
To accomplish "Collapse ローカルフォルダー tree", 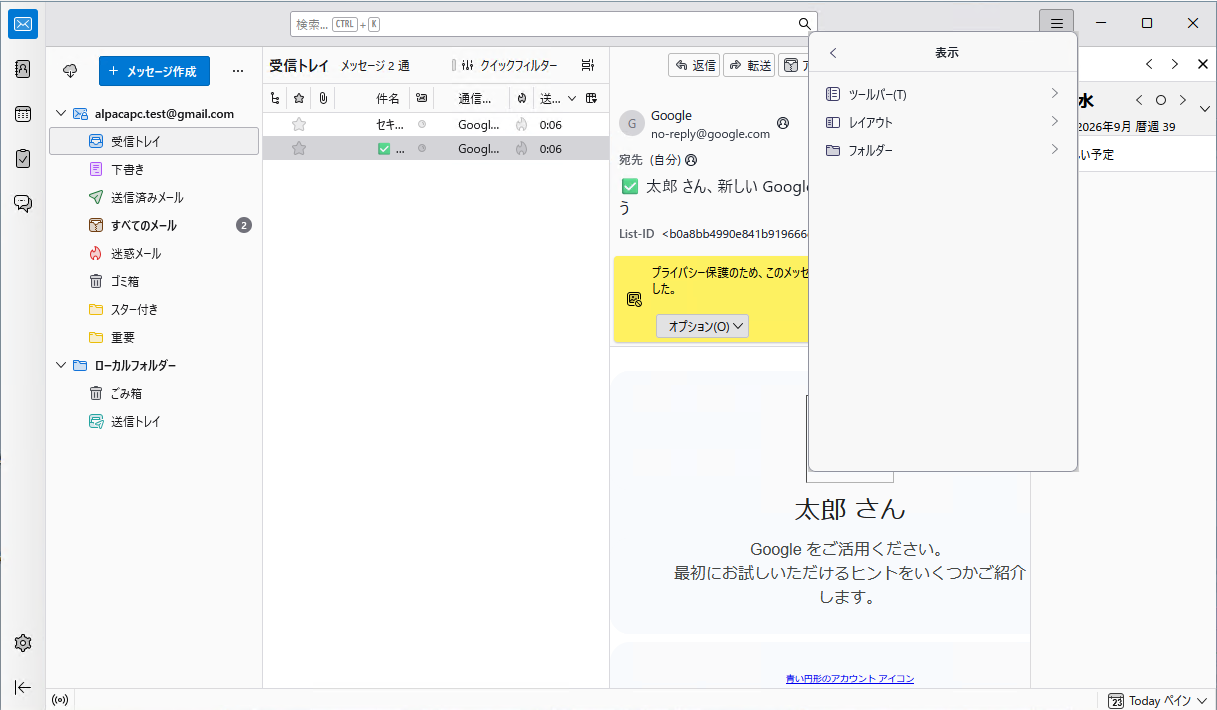I will tap(61, 366).
